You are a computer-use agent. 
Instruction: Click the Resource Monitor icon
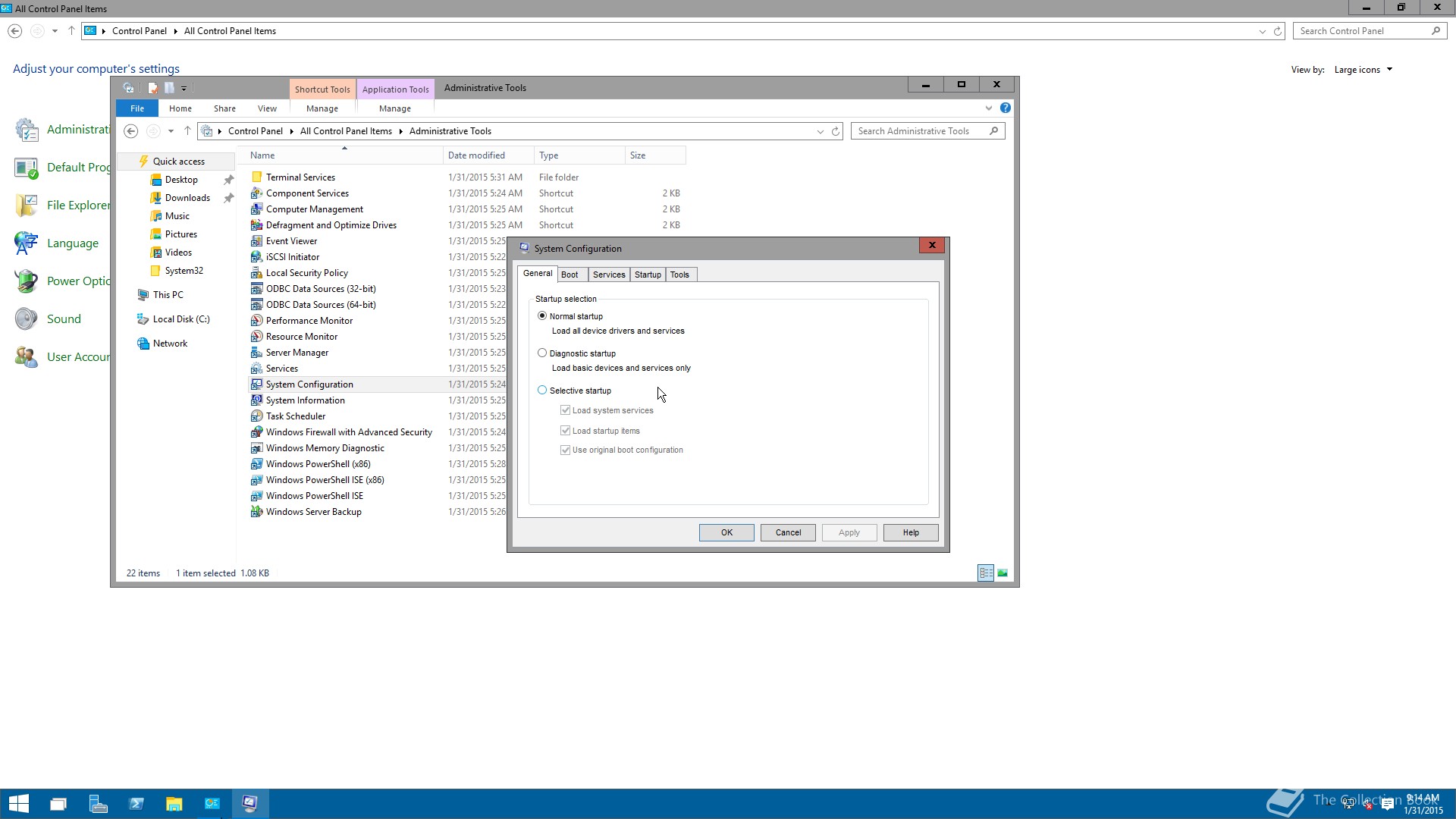(x=256, y=337)
